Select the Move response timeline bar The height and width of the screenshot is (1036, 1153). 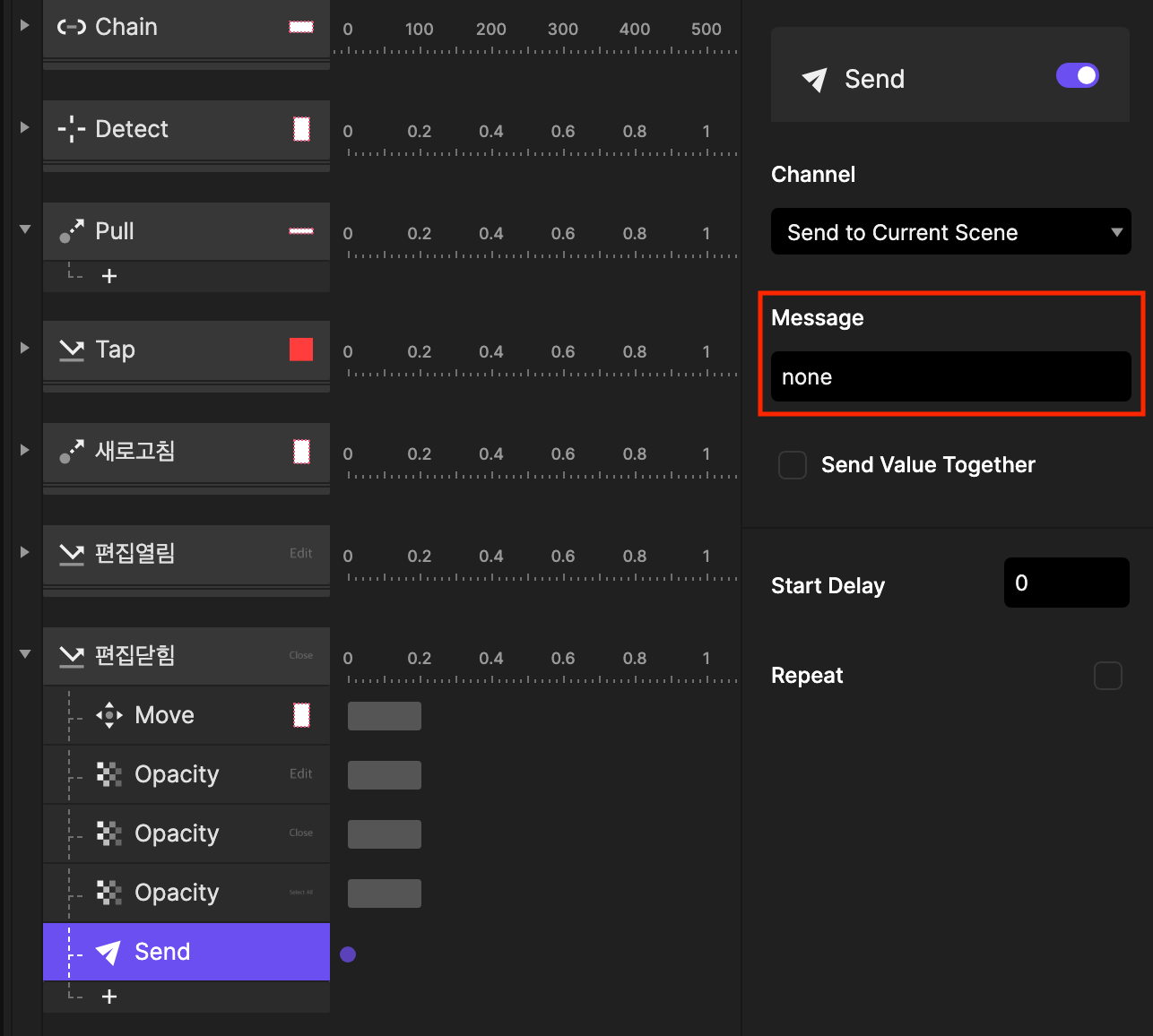[385, 716]
